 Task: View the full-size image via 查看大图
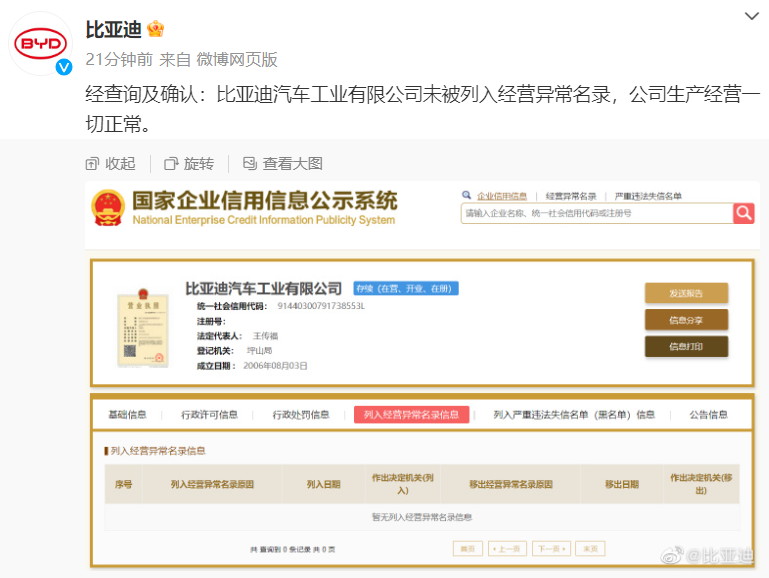click(x=282, y=163)
